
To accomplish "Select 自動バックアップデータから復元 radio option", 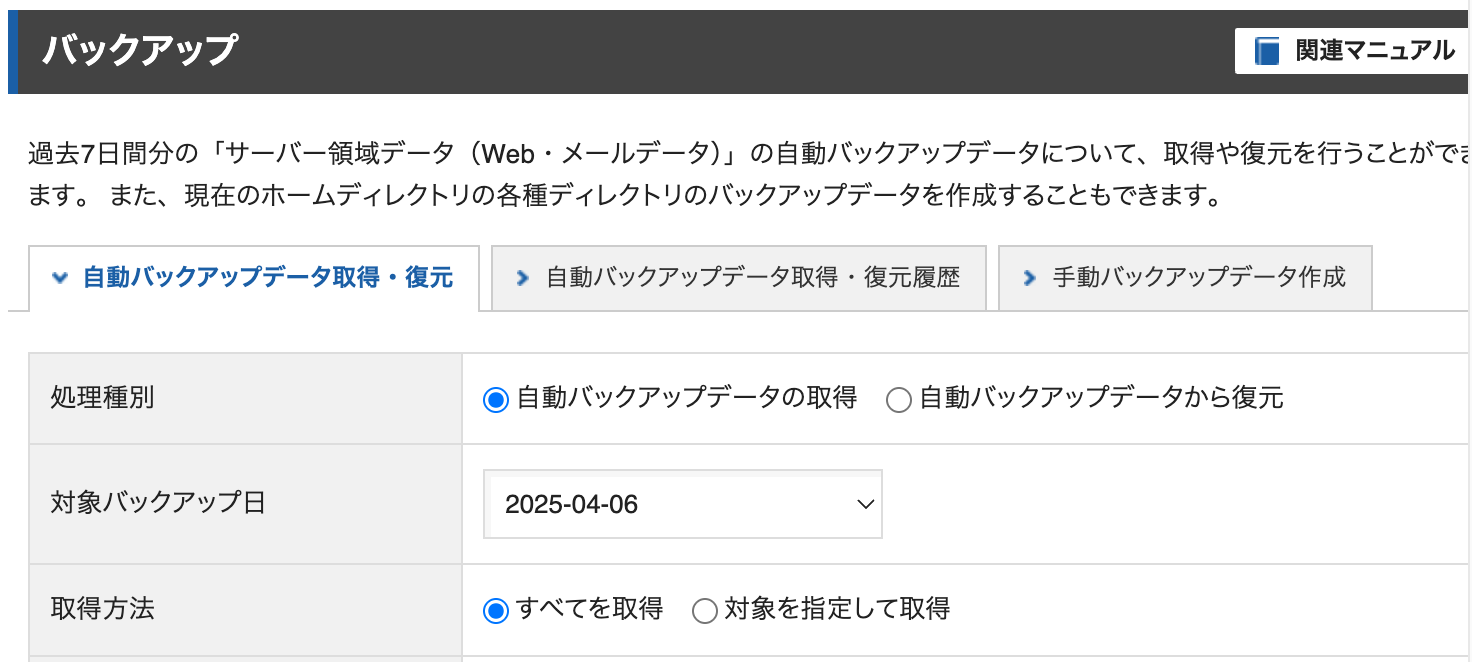I will pos(899,400).
